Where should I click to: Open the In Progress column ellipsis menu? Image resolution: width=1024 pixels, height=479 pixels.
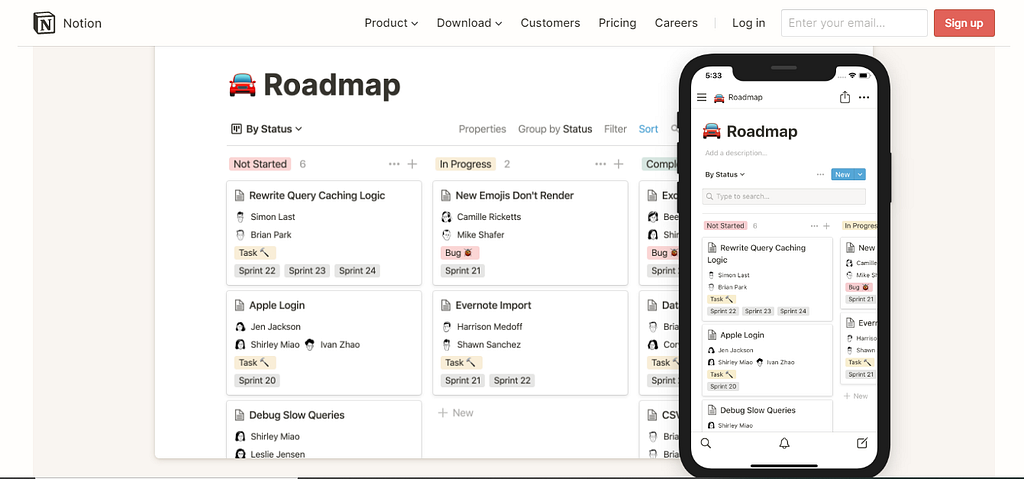pyautogui.click(x=600, y=164)
